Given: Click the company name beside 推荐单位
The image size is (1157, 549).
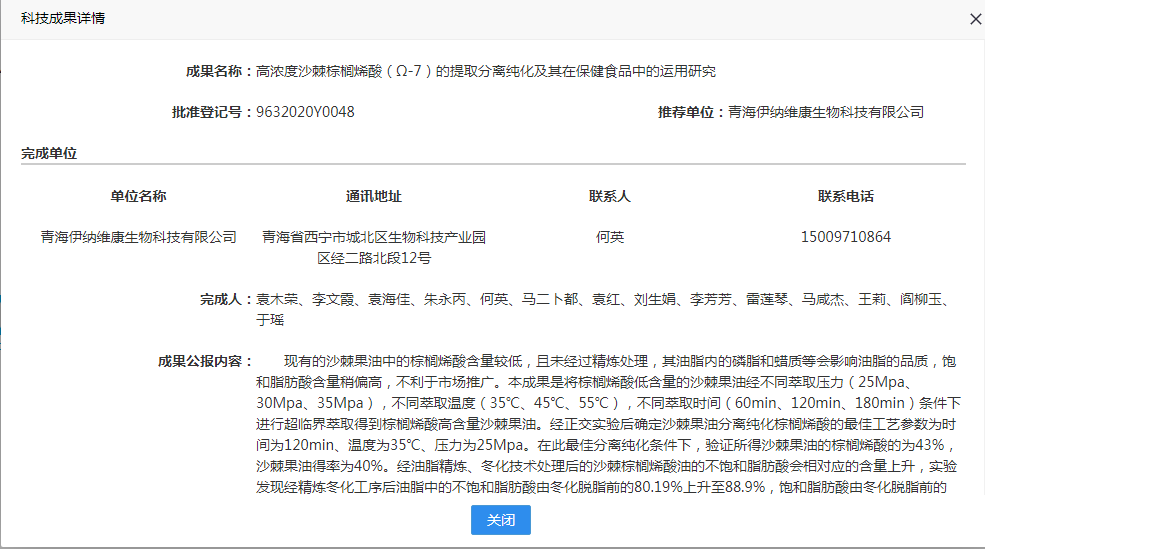Looking at the screenshot, I should 825,112.
